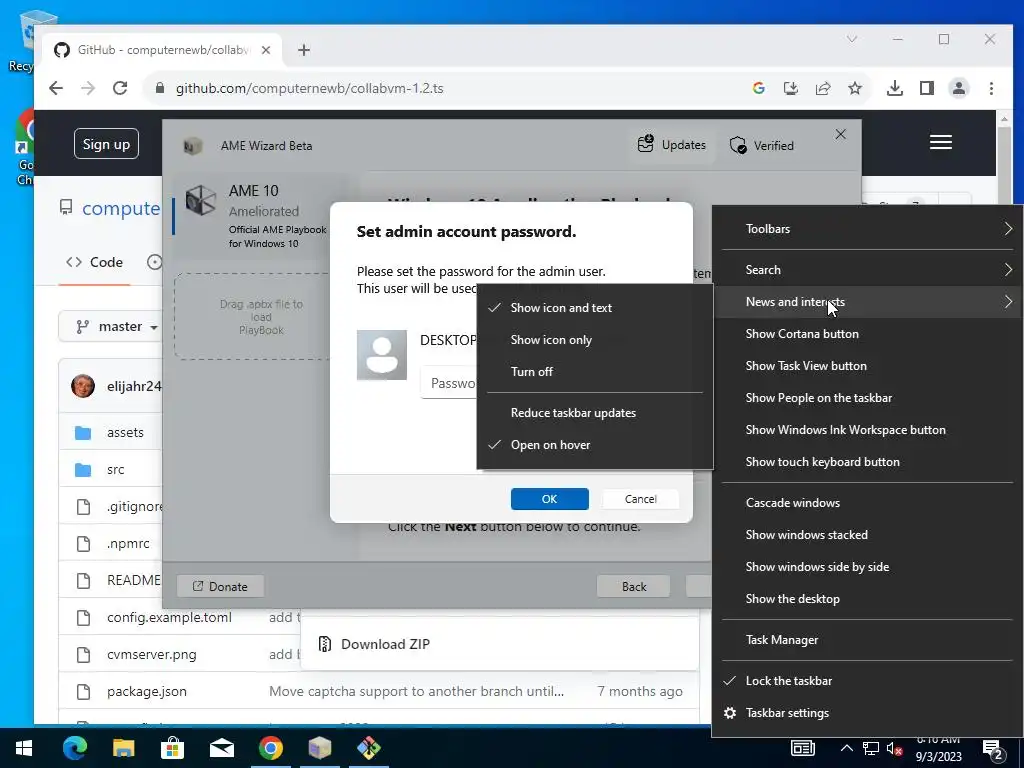Click OK in password dialog

549,499
